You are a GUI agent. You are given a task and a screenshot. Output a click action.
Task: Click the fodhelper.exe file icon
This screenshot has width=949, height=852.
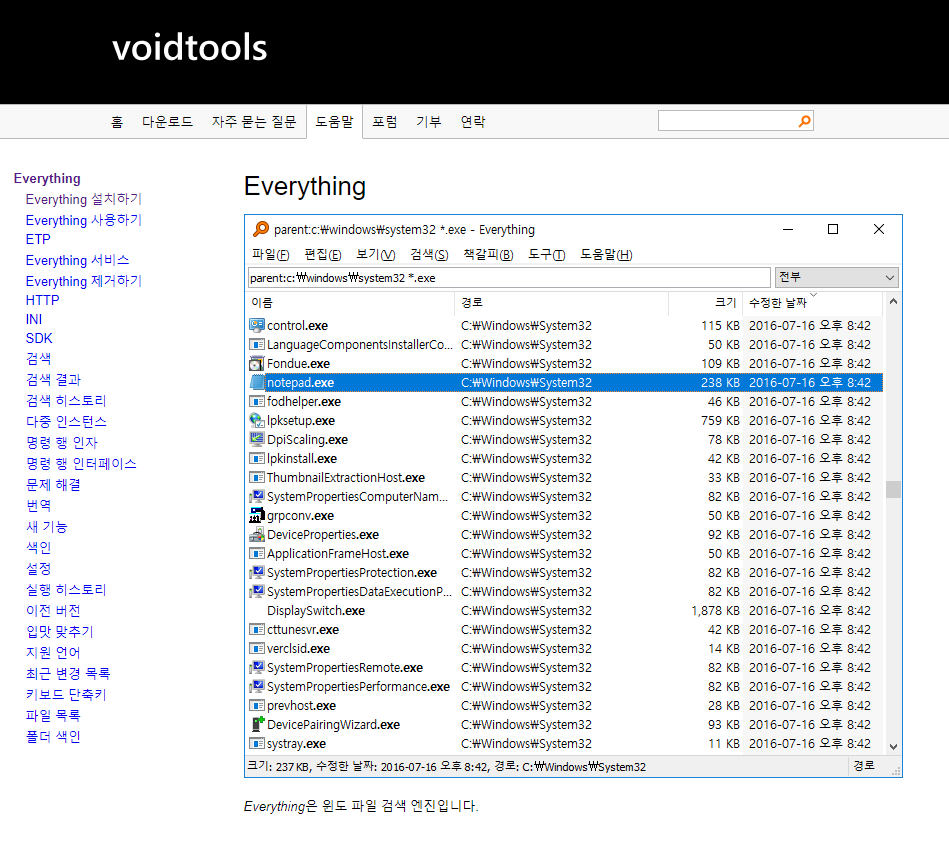pyautogui.click(x=257, y=402)
